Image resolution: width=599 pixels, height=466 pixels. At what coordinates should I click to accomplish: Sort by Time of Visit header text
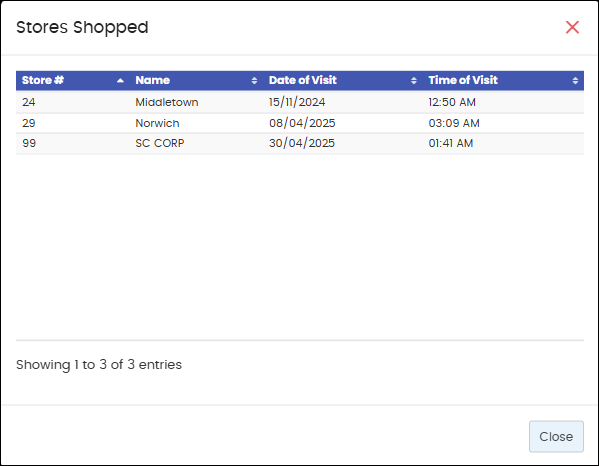[463, 80]
